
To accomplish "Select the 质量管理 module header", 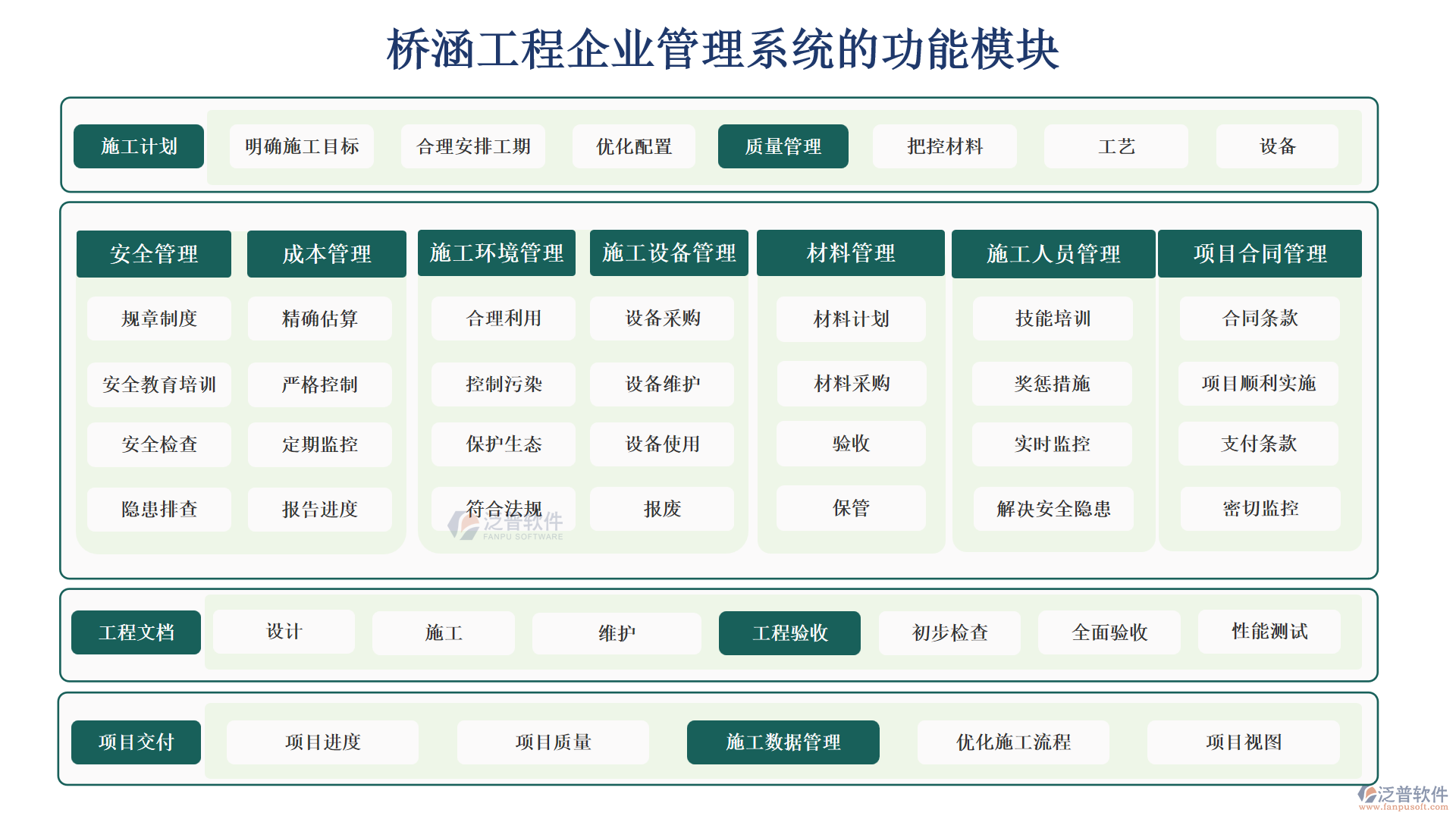I will click(x=783, y=146).
